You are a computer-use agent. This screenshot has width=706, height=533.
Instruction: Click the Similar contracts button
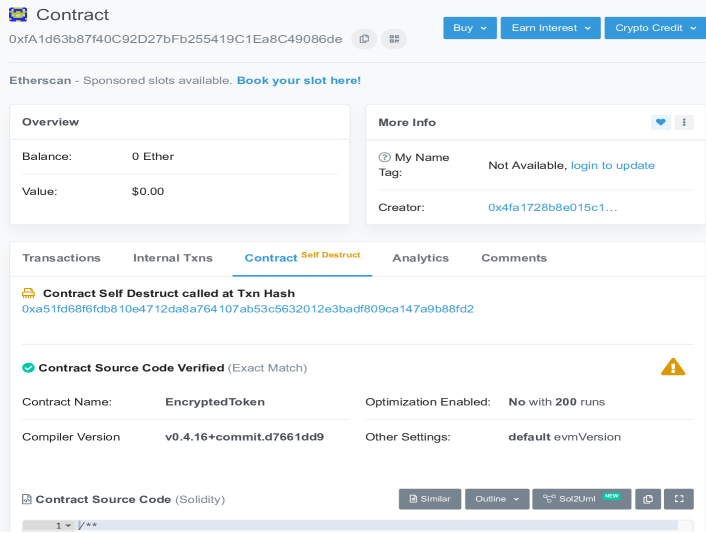point(429,499)
